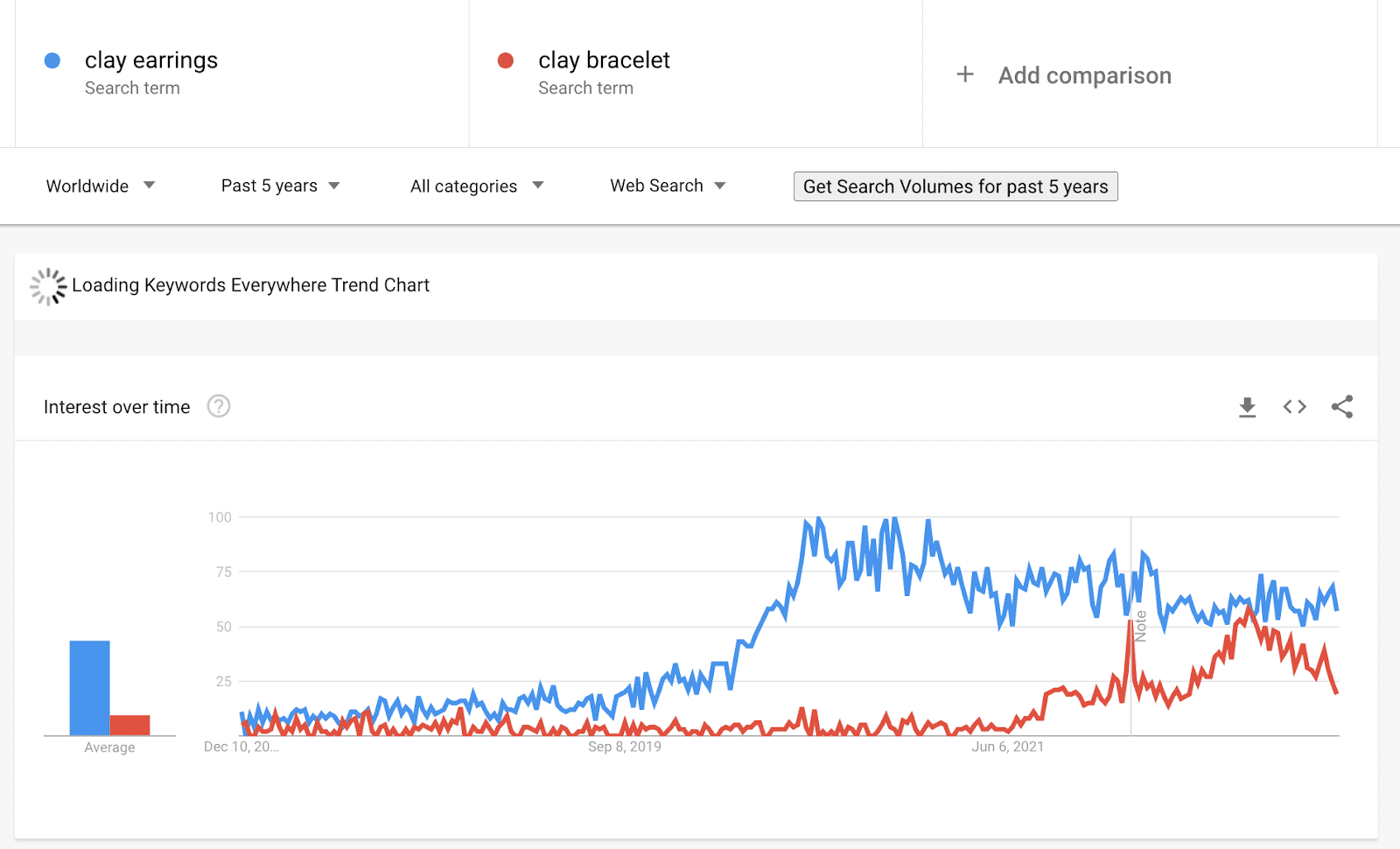Edit the clay earrings search term
Image resolution: width=1400 pixels, height=849 pixels.
coord(151,60)
